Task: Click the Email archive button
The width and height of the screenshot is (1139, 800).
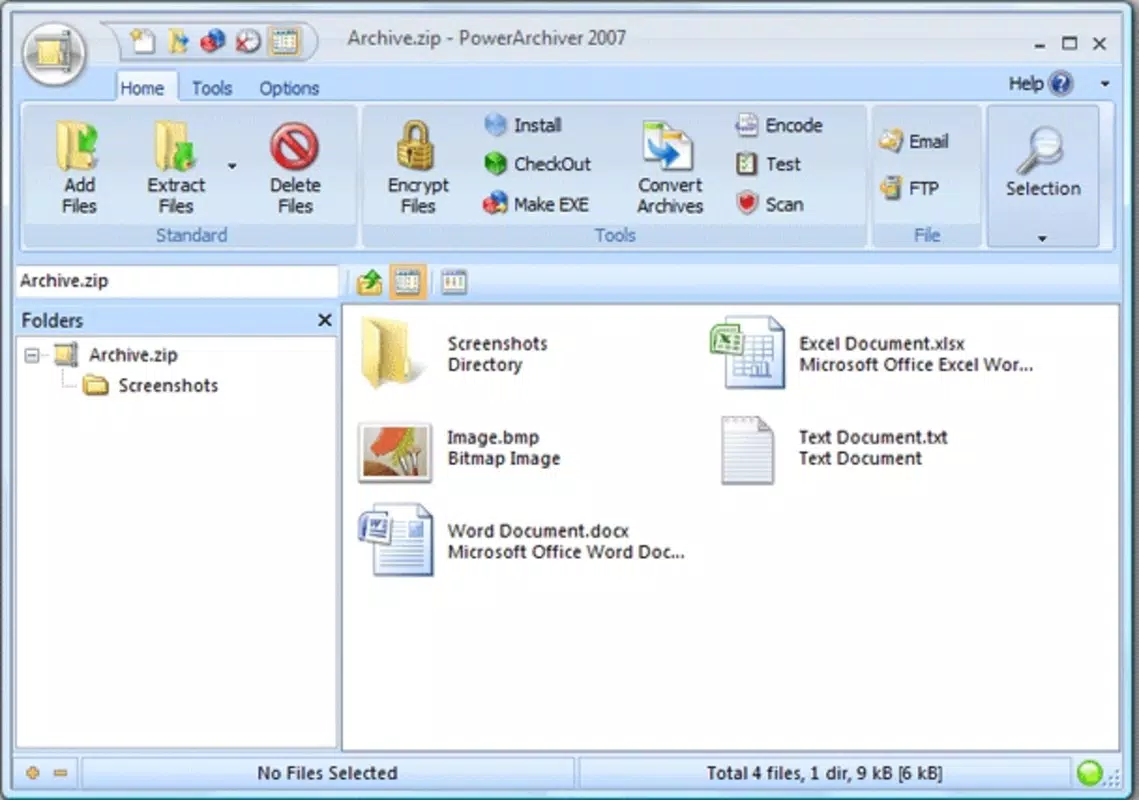Action: (x=914, y=141)
